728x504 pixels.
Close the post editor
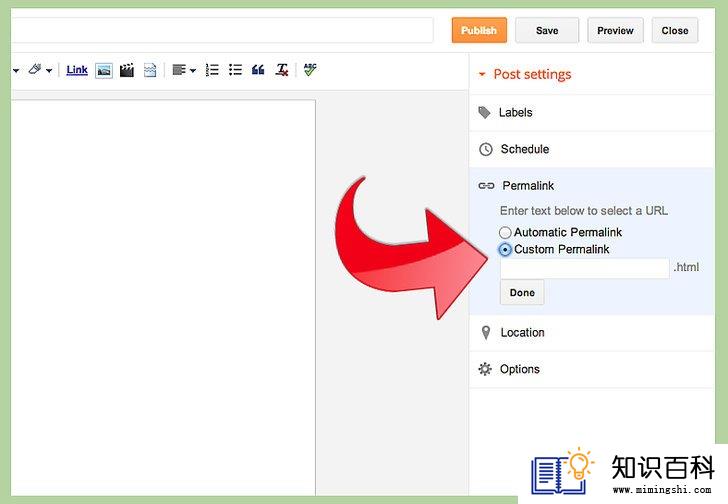click(x=675, y=31)
